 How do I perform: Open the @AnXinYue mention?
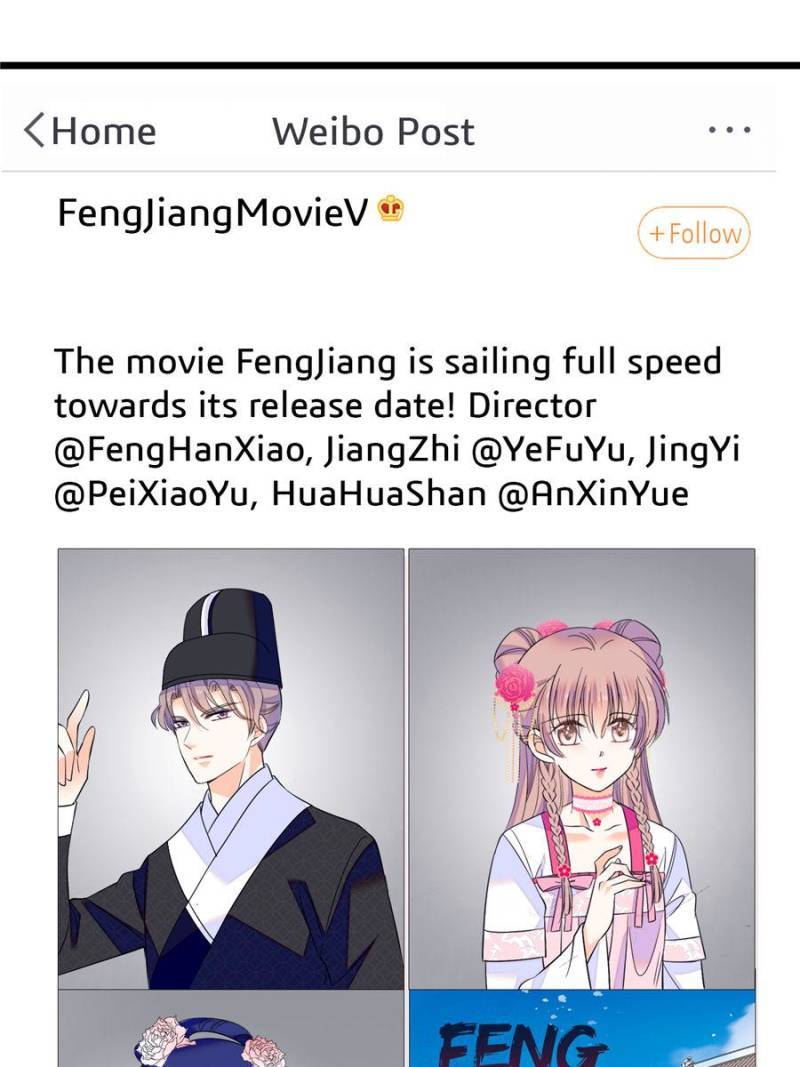coord(593,495)
